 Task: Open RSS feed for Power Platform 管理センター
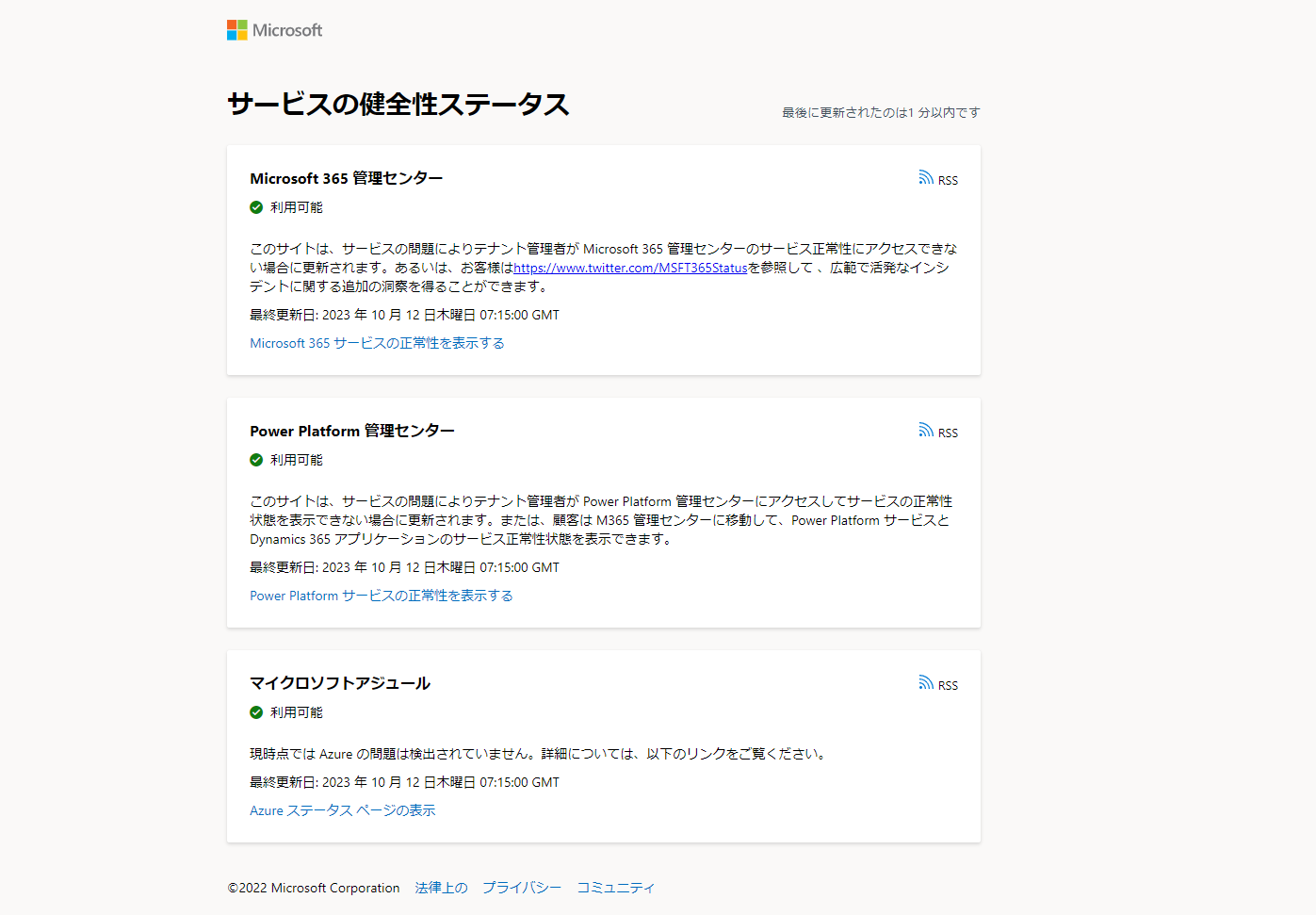point(938,432)
